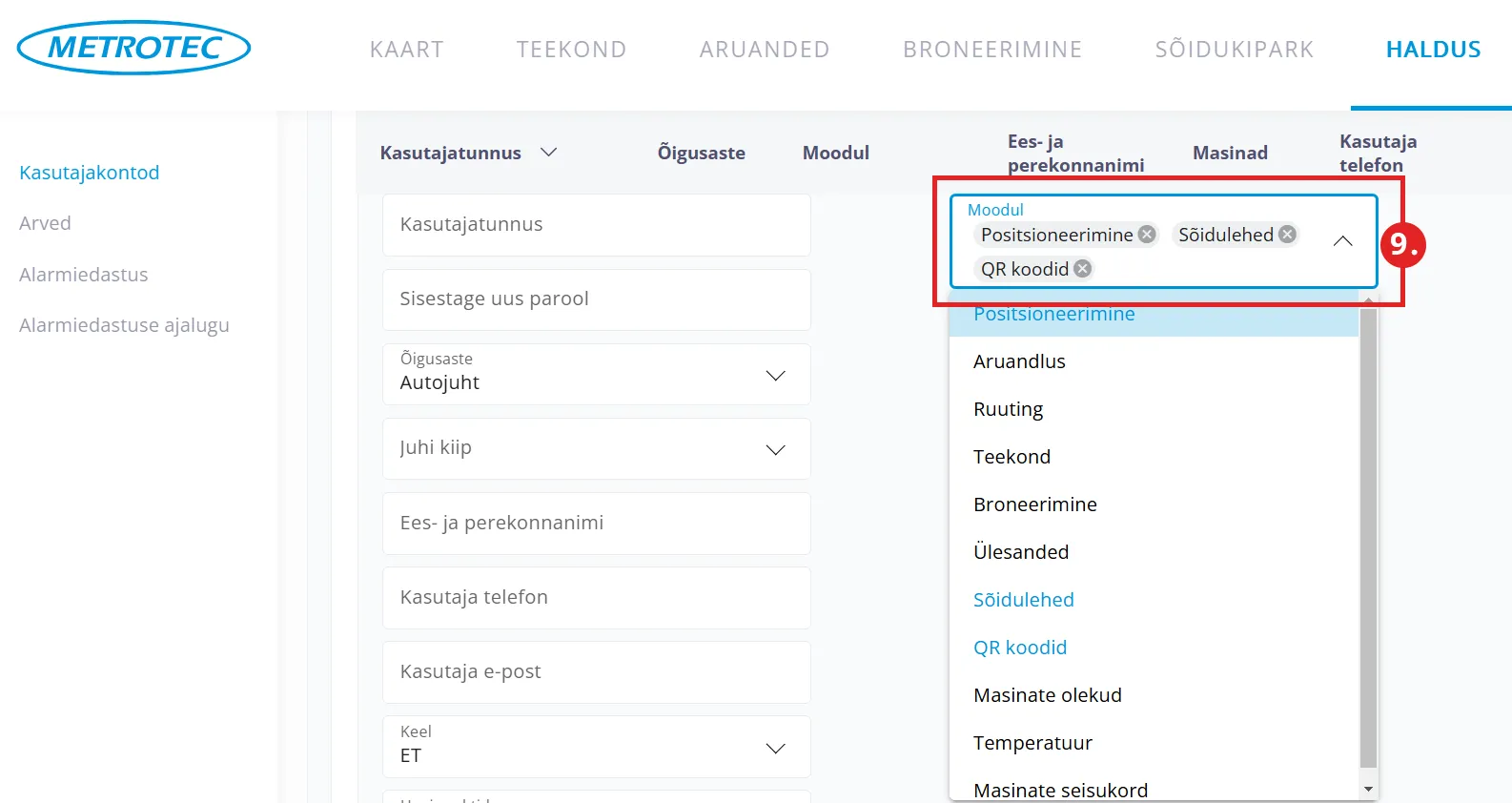Select Ruuting module option

click(x=1008, y=409)
